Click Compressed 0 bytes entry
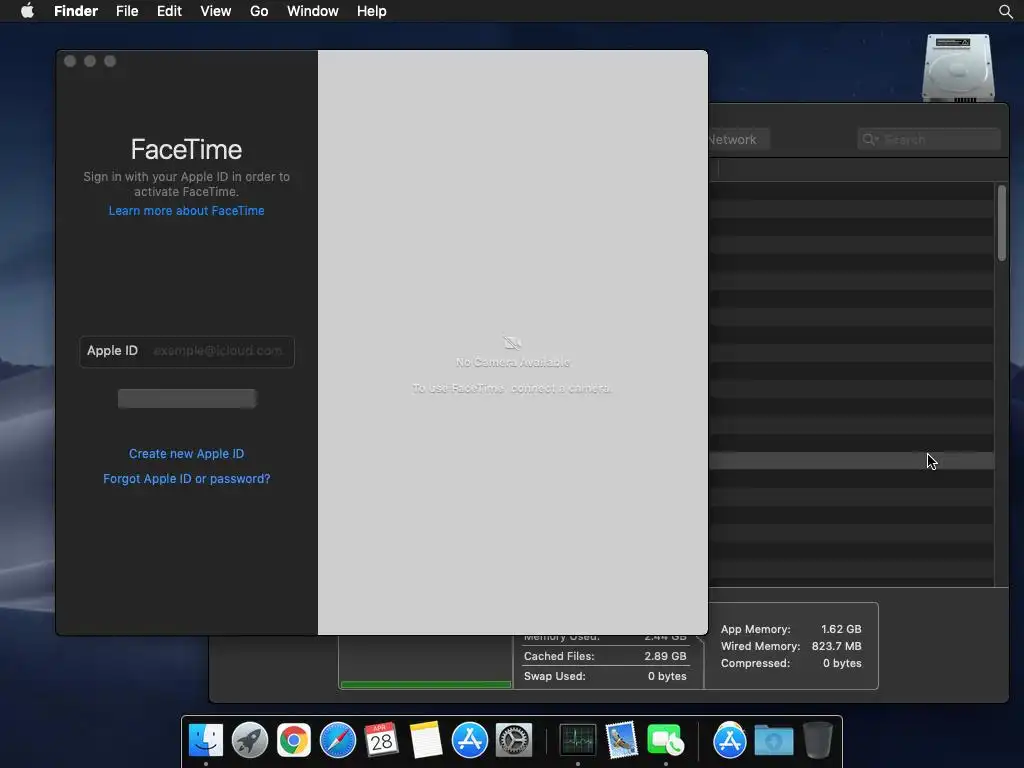This screenshot has height=768, width=1024. coord(791,663)
